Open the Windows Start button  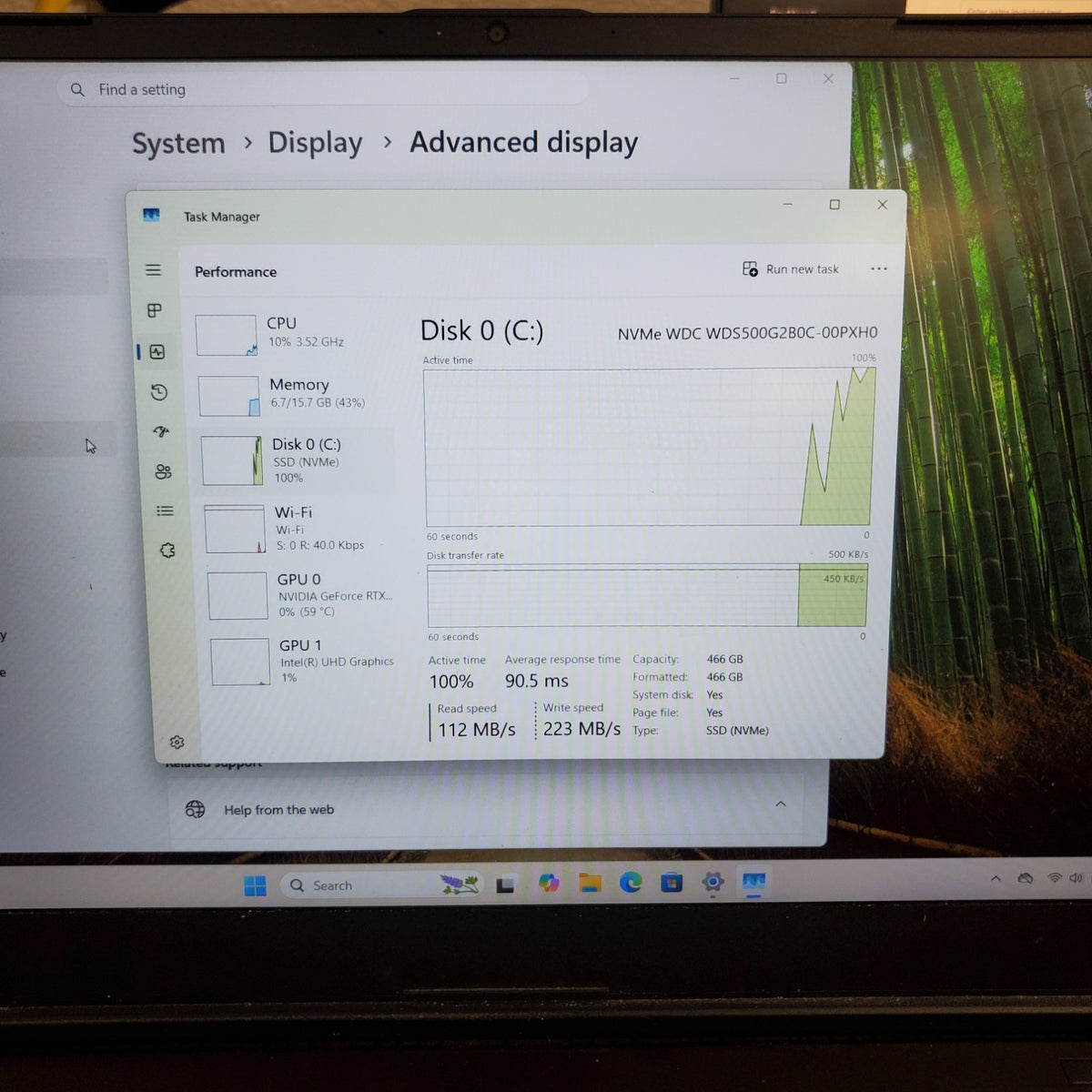tap(255, 885)
